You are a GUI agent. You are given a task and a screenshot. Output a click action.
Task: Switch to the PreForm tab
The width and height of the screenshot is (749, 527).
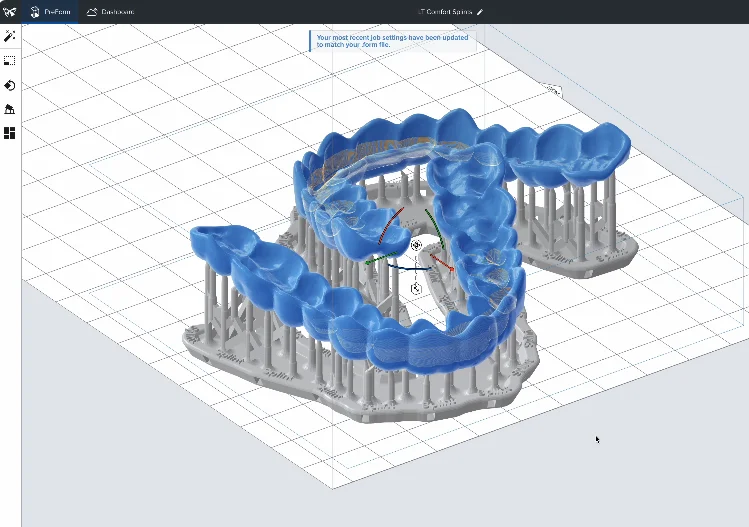click(50, 12)
